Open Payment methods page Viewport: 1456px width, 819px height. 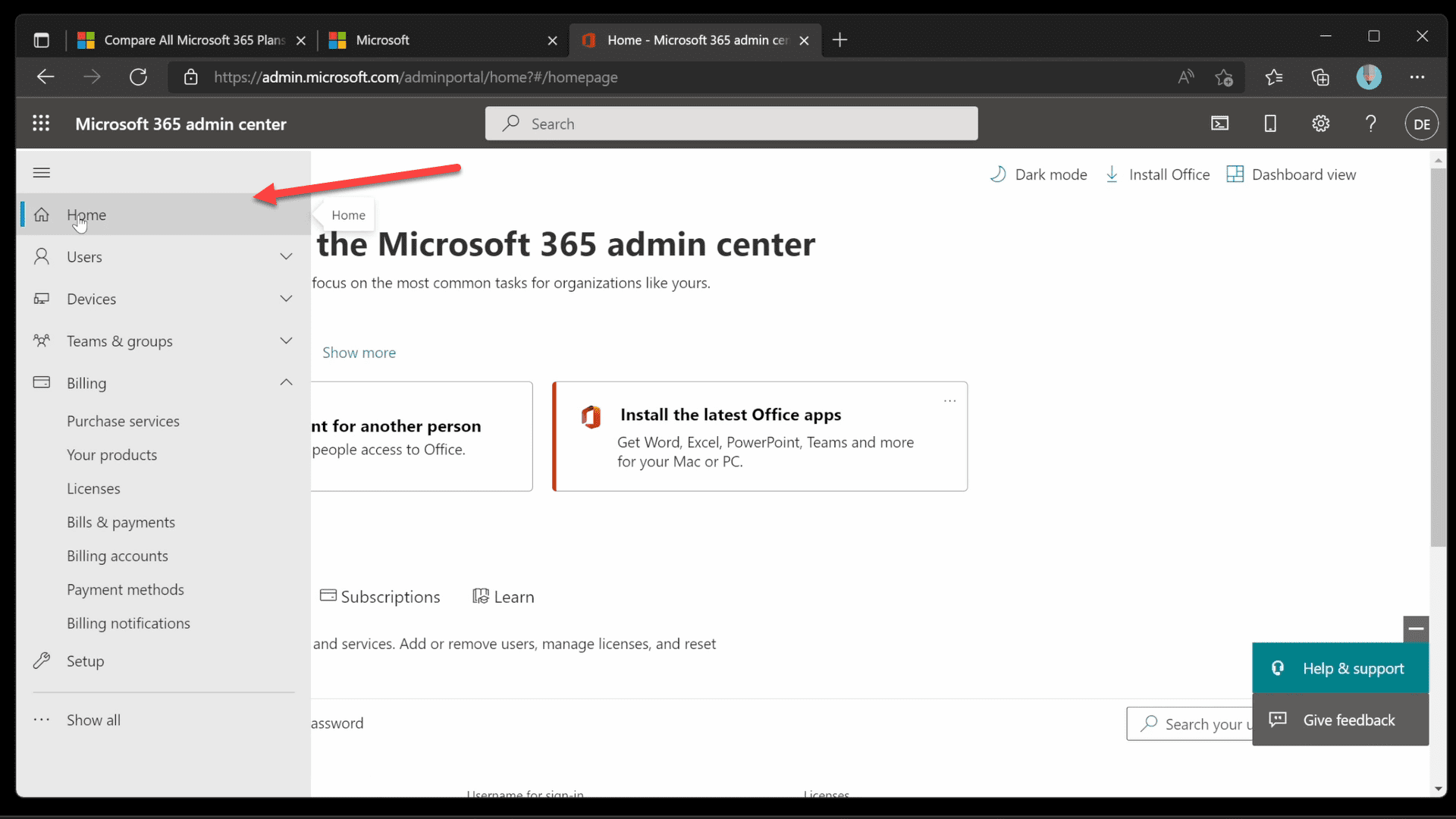pos(125,589)
